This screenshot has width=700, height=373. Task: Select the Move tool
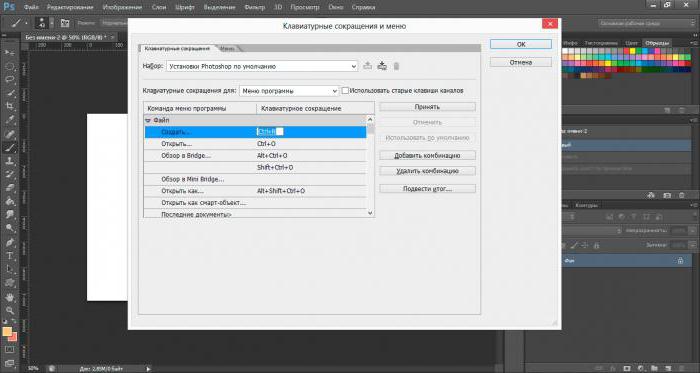[x=9, y=52]
